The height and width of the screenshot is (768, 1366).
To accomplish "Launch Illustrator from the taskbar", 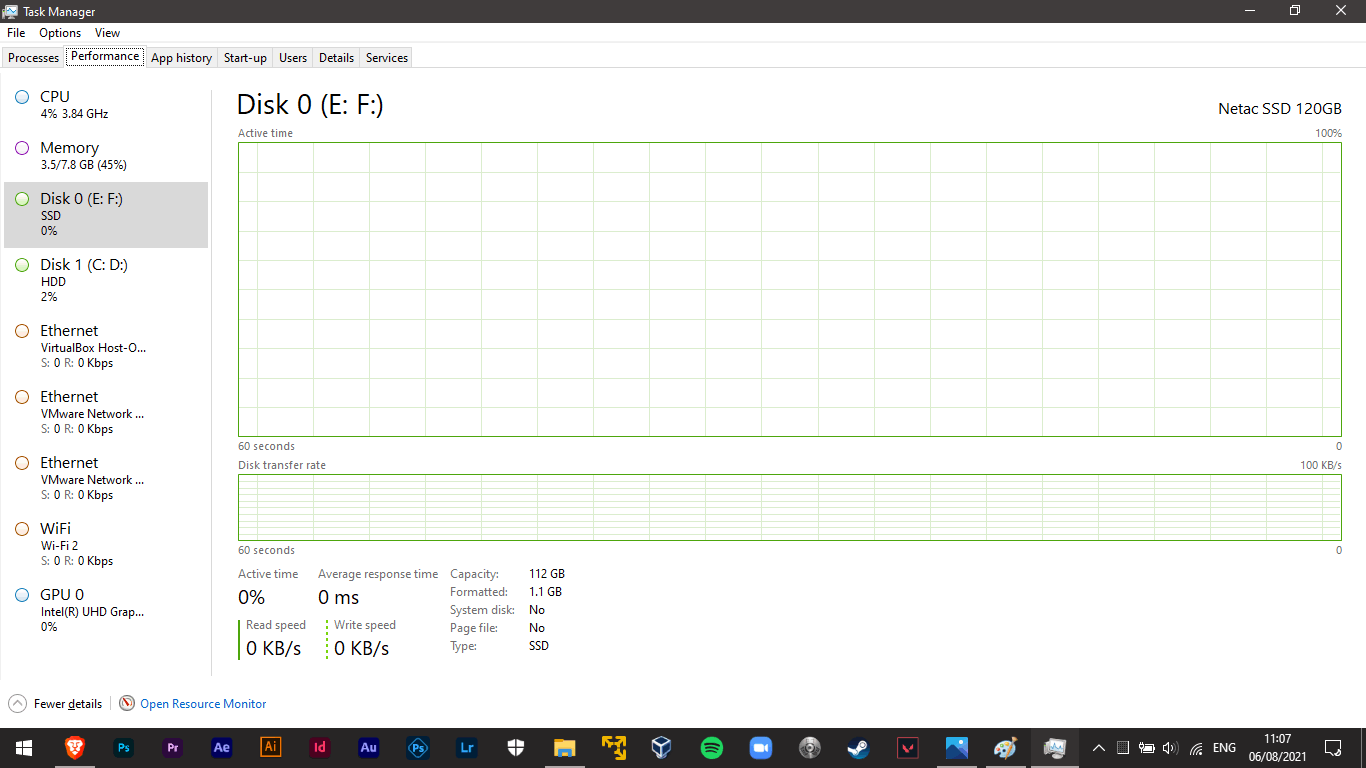I will [270, 747].
